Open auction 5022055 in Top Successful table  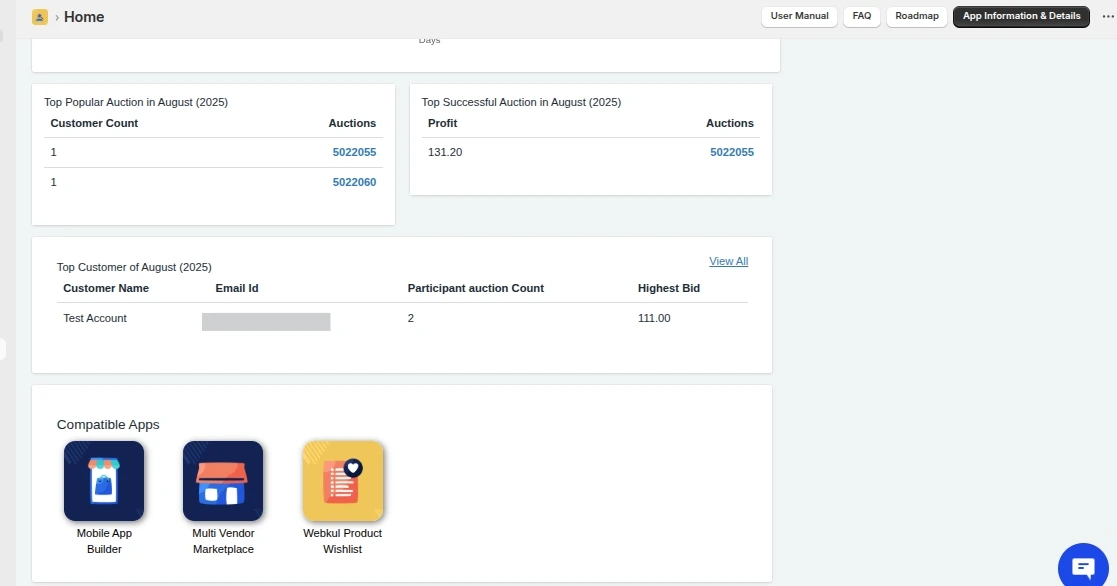732,151
